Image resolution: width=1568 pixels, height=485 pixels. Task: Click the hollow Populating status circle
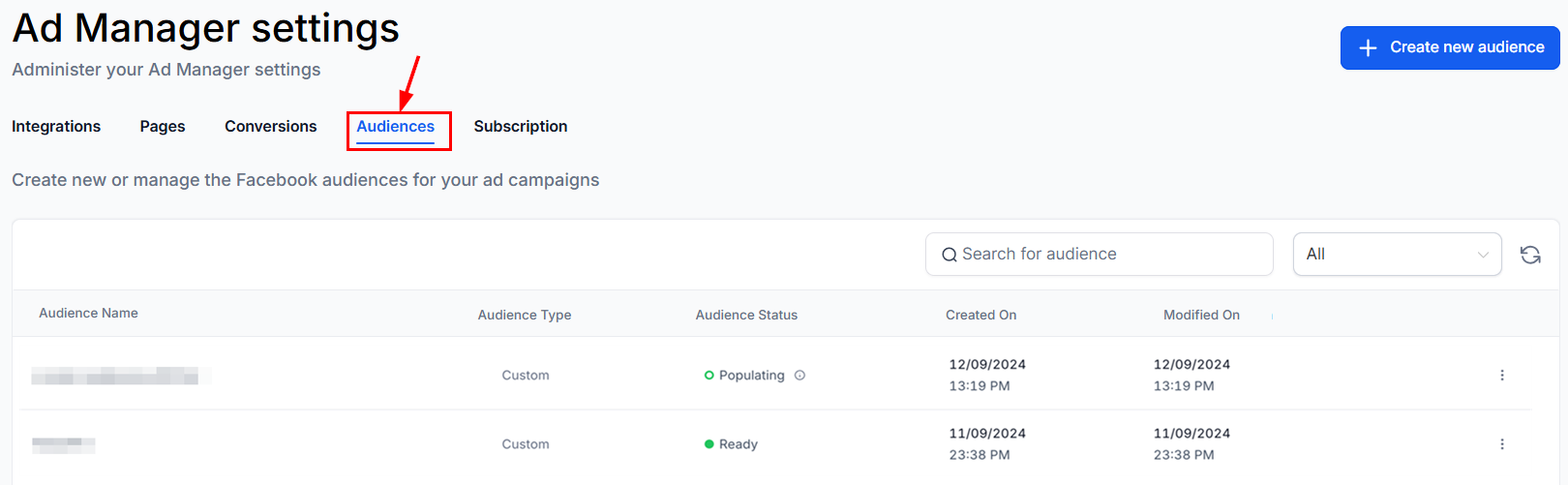[x=709, y=376]
